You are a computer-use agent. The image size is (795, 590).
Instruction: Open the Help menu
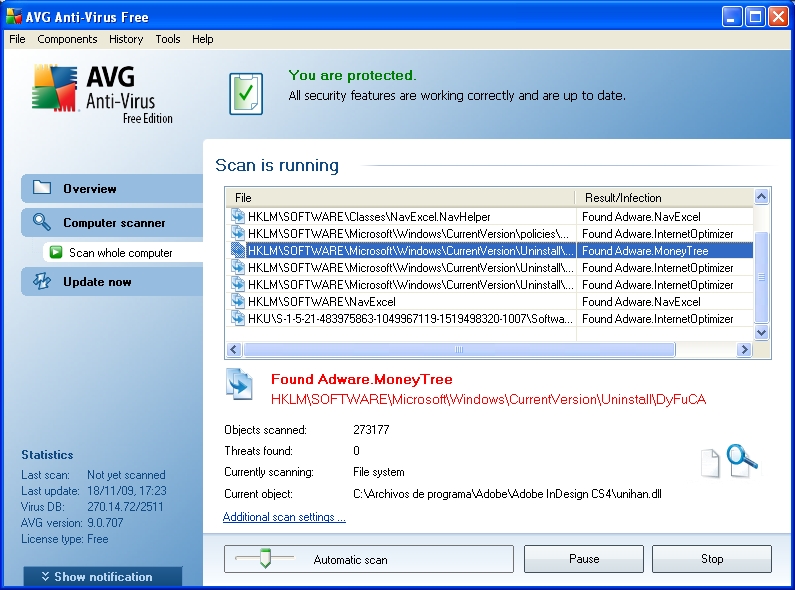(x=202, y=39)
